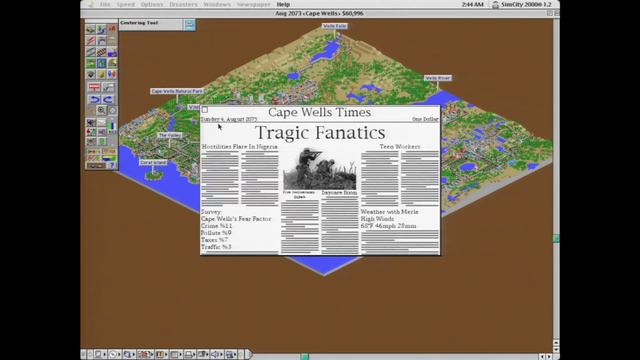
Task: Click the Vella Falls map sign
Action: click(335, 26)
